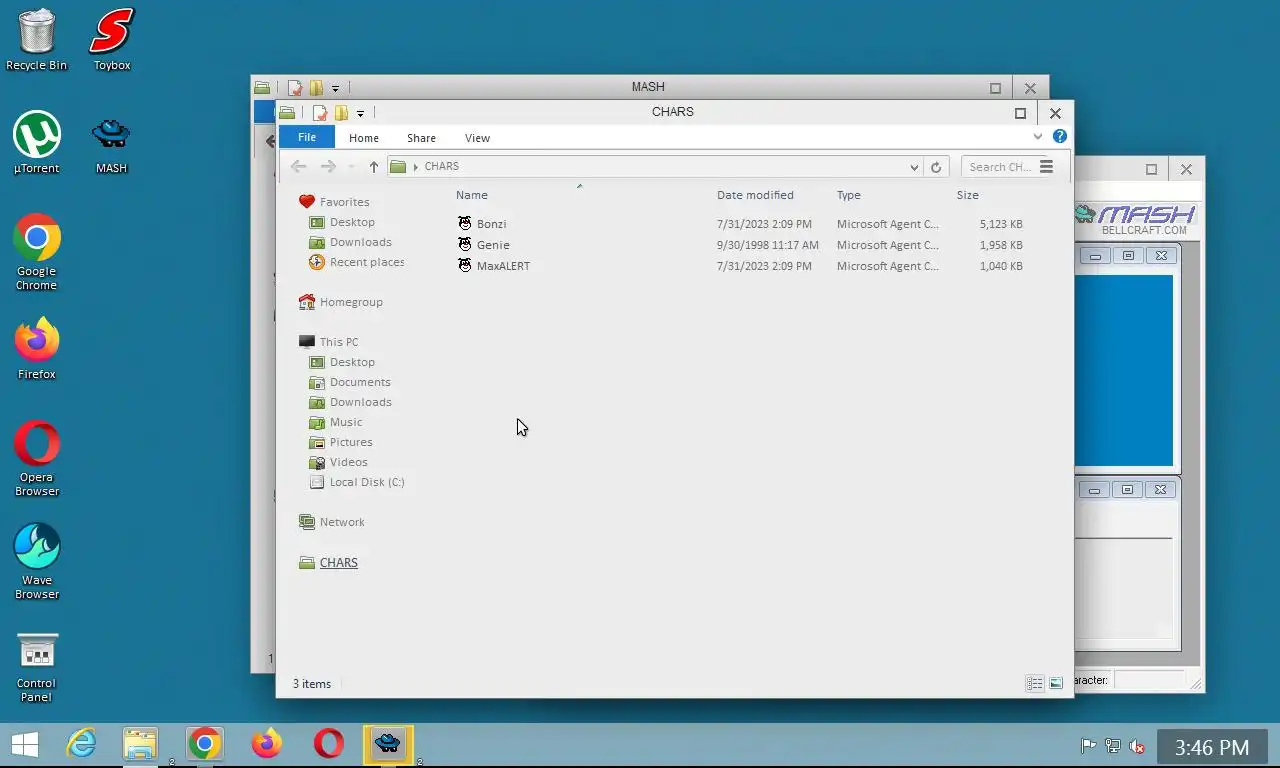The image size is (1280, 768).
Task: Open the Opera taskbar icon
Action: click(328, 744)
